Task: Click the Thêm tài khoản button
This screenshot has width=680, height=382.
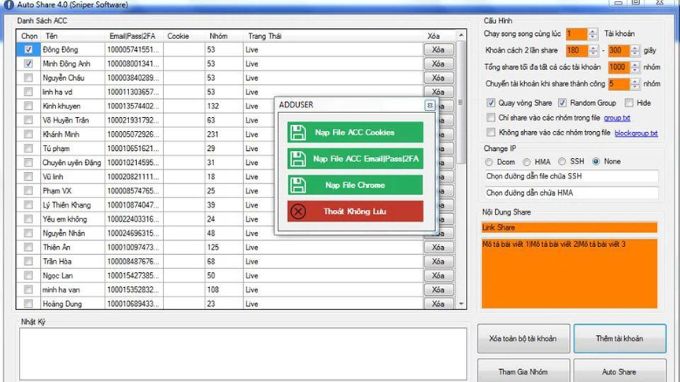Action: click(620, 338)
